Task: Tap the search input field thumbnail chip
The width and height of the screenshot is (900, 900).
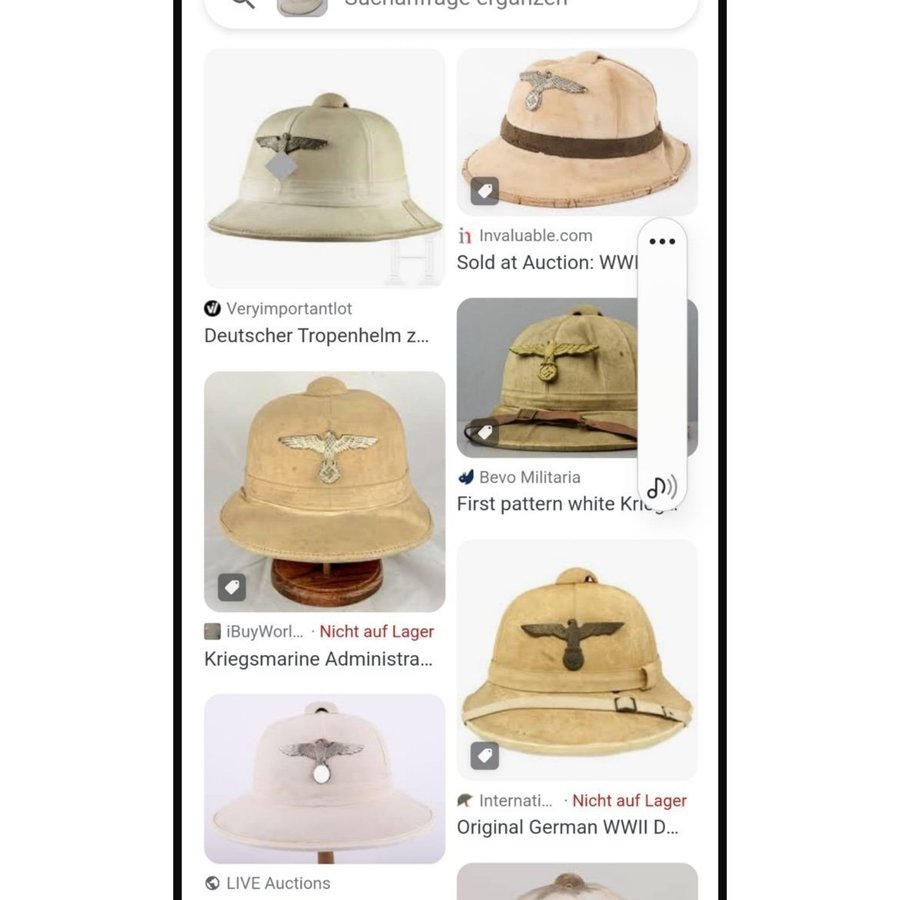Action: pyautogui.click(x=302, y=6)
